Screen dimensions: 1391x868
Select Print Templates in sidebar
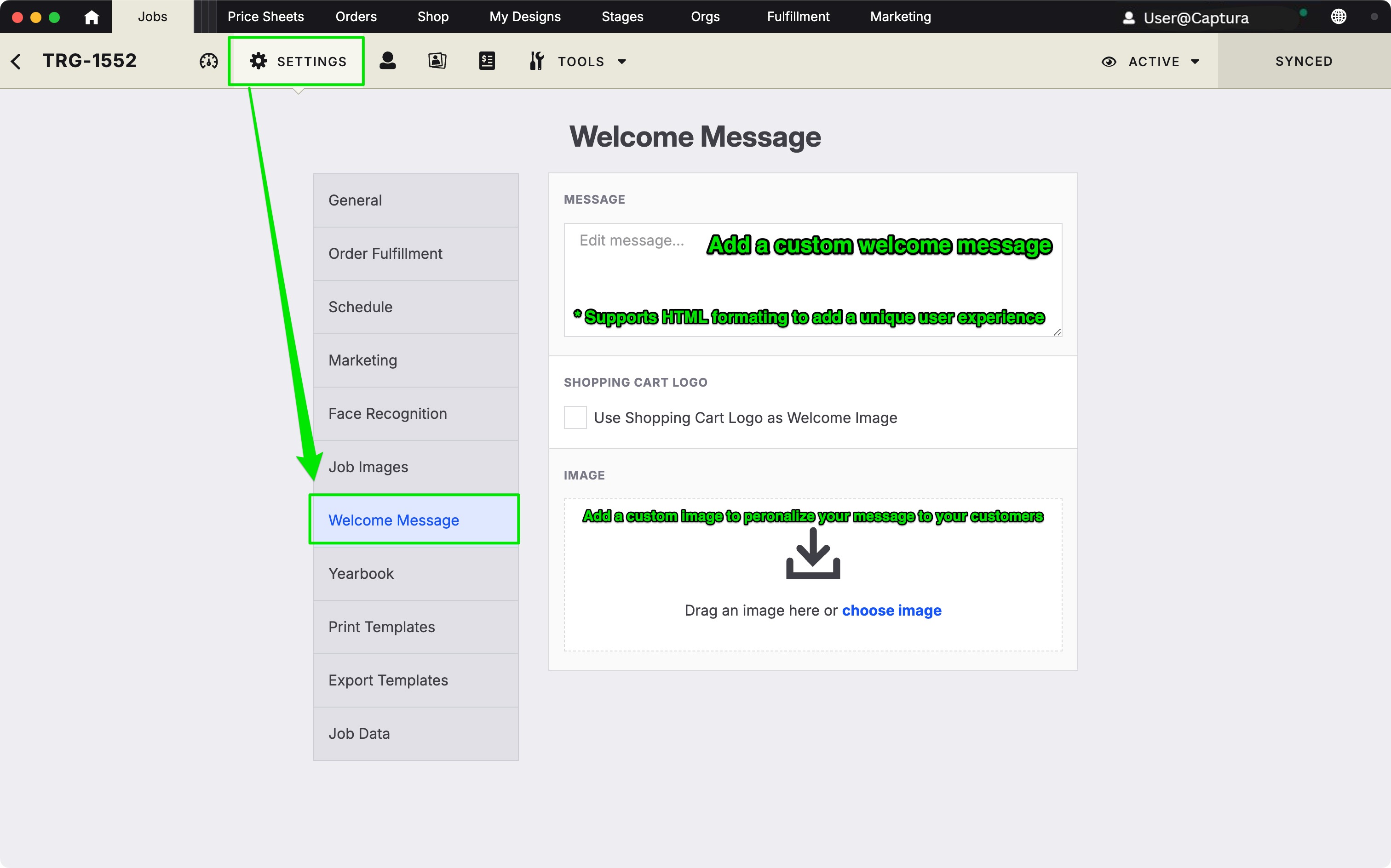[415, 627]
